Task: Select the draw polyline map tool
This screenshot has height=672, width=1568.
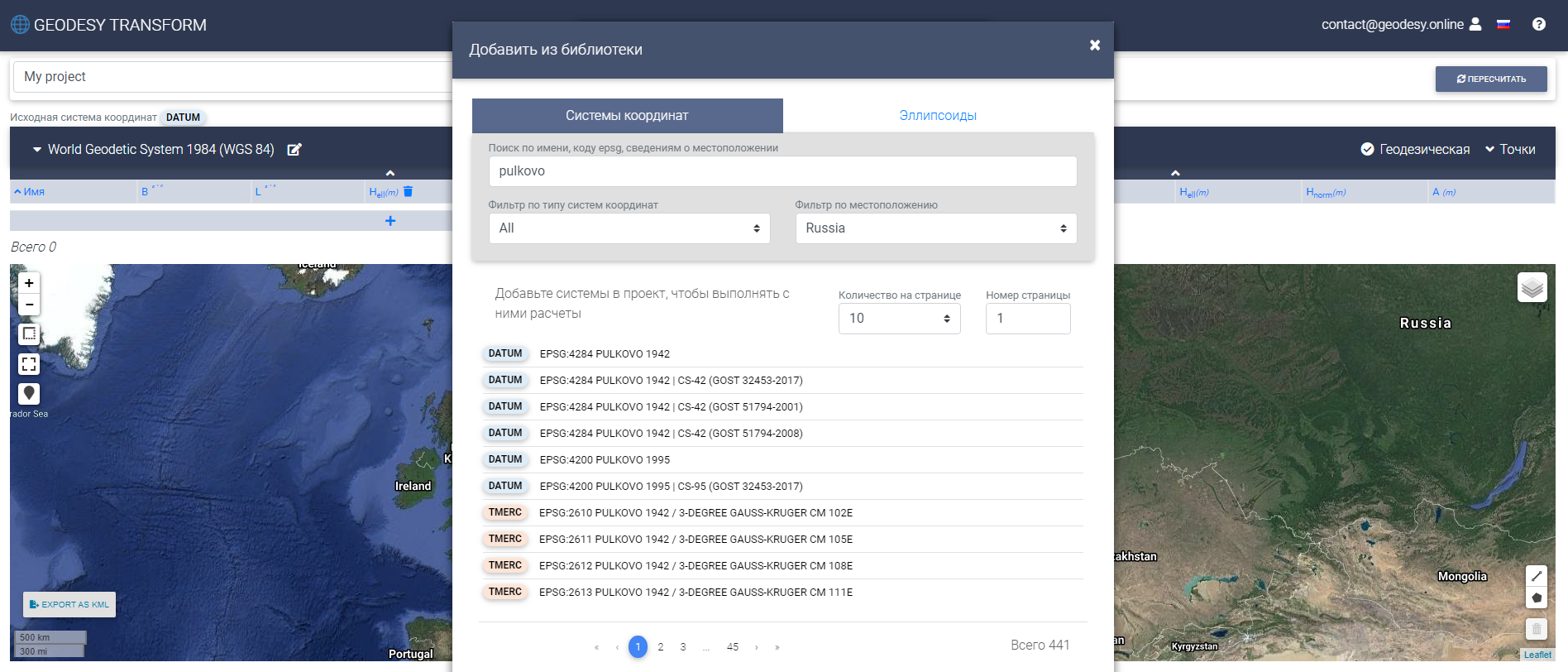Action: (1536, 576)
